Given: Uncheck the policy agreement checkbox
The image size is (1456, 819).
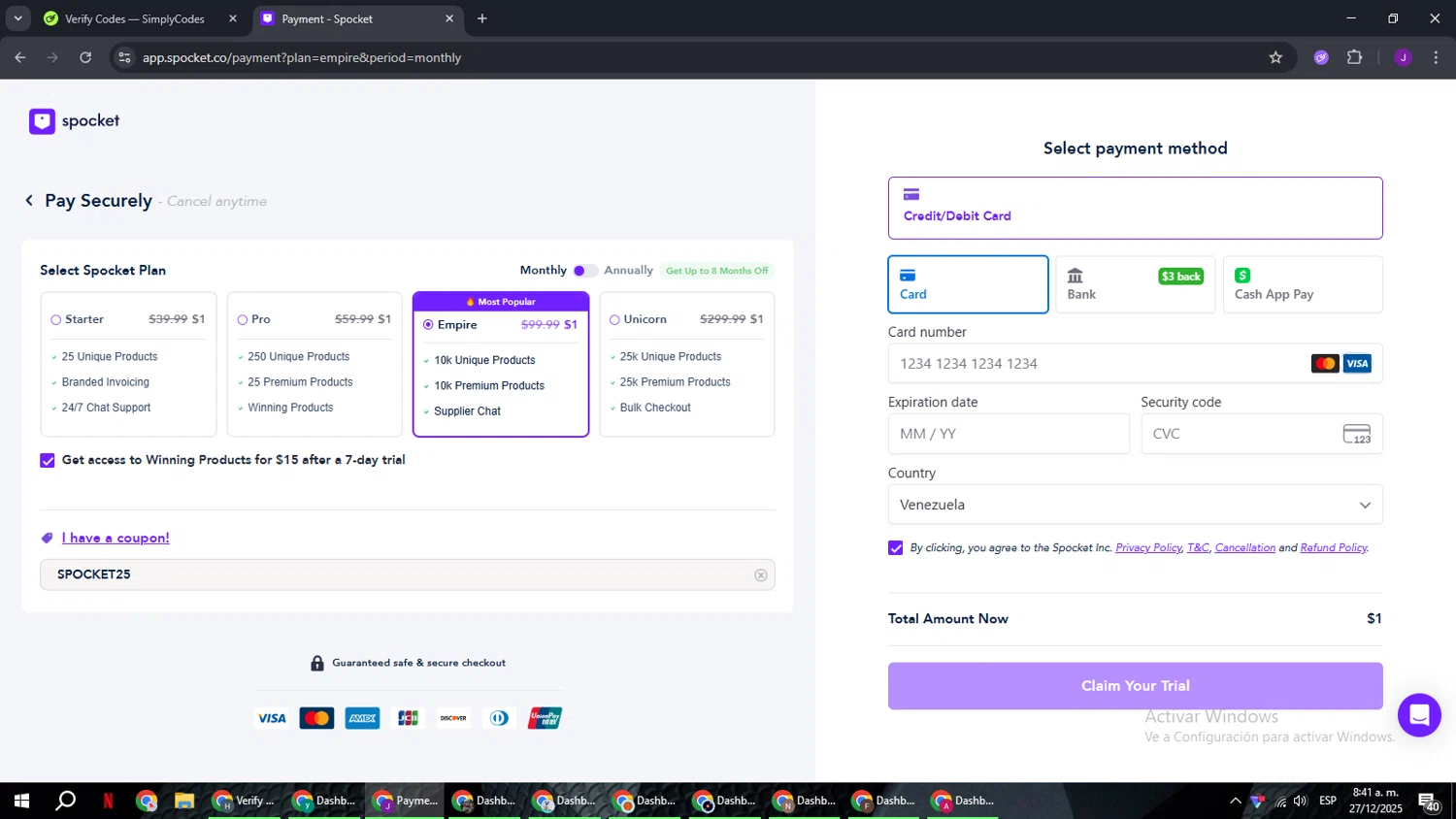Looking at the screenshot, I should (x=895, y=548).
